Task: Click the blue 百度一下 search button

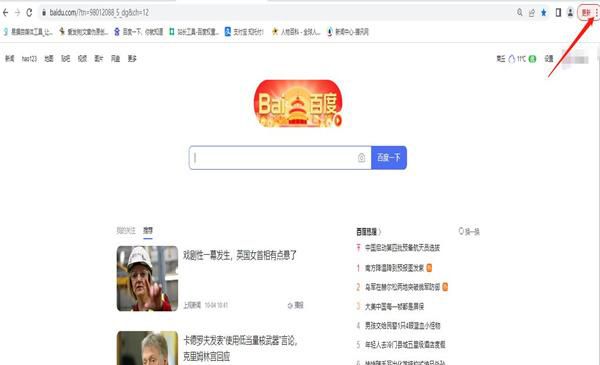Action: tap(389, 158)
